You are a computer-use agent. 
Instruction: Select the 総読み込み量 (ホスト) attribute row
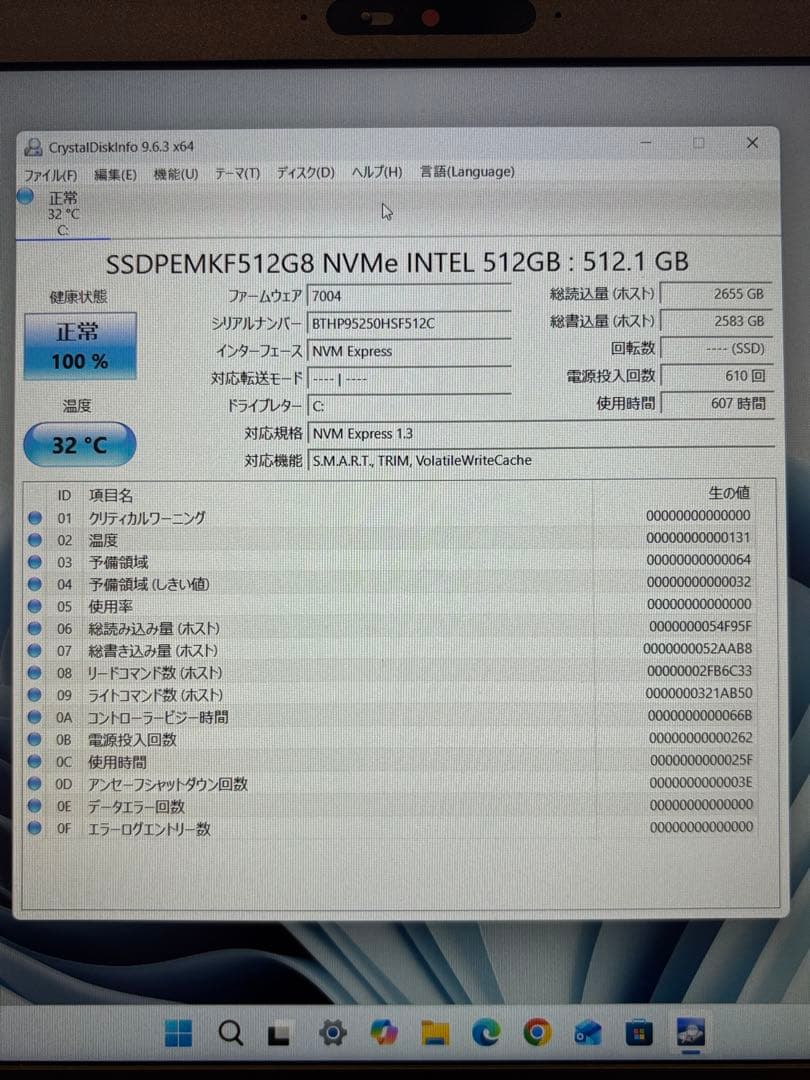[x=391, y=627]
